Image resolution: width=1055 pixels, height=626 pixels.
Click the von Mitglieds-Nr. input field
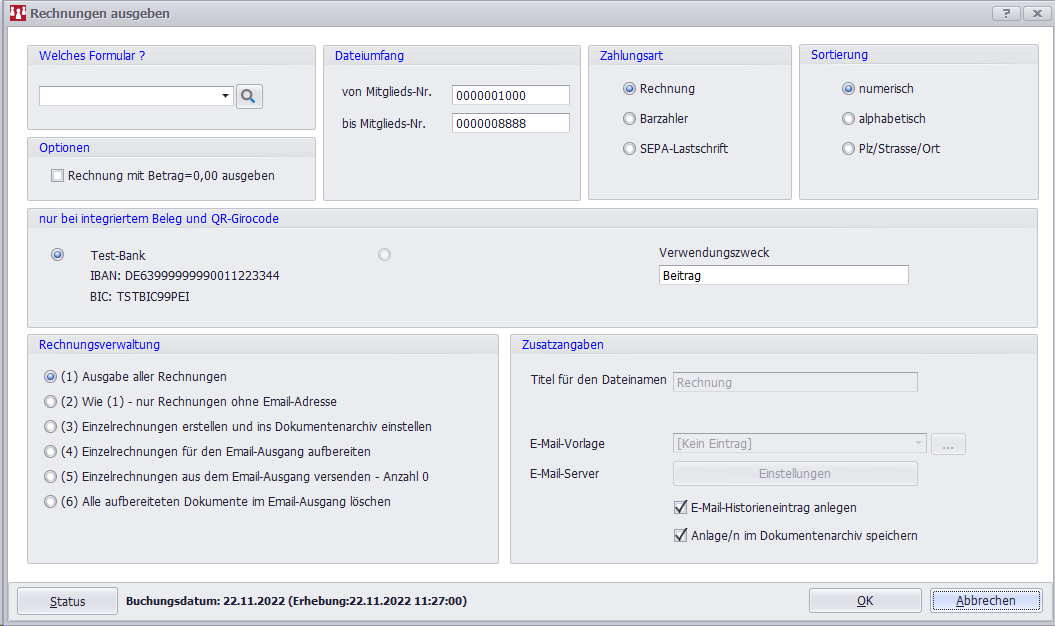(510, 95)
